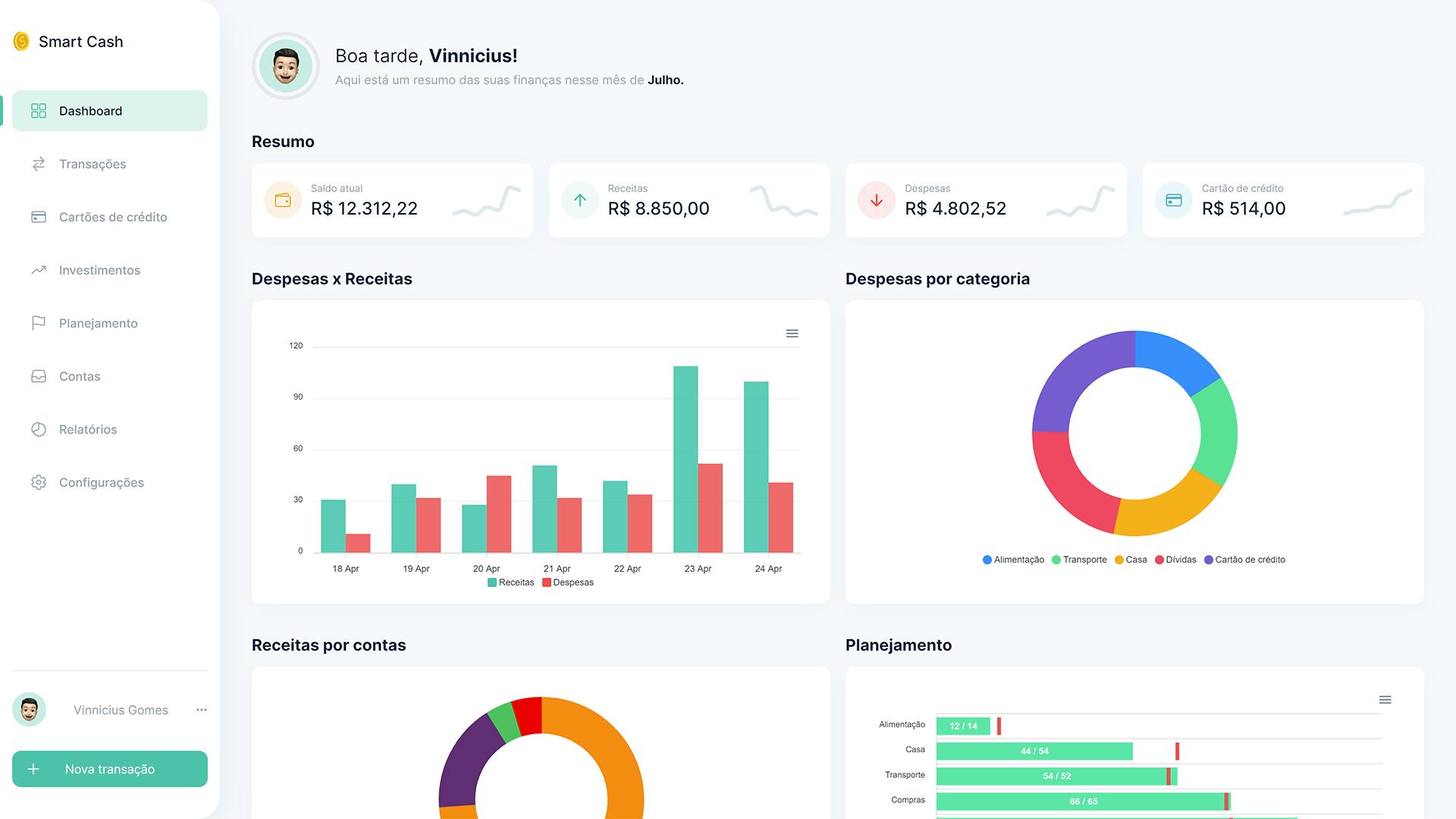Toggle Cartão de crédito in donut legend
This screenshot has height=819, width=1456.
pyautogui.click(x=1244, y=560)
